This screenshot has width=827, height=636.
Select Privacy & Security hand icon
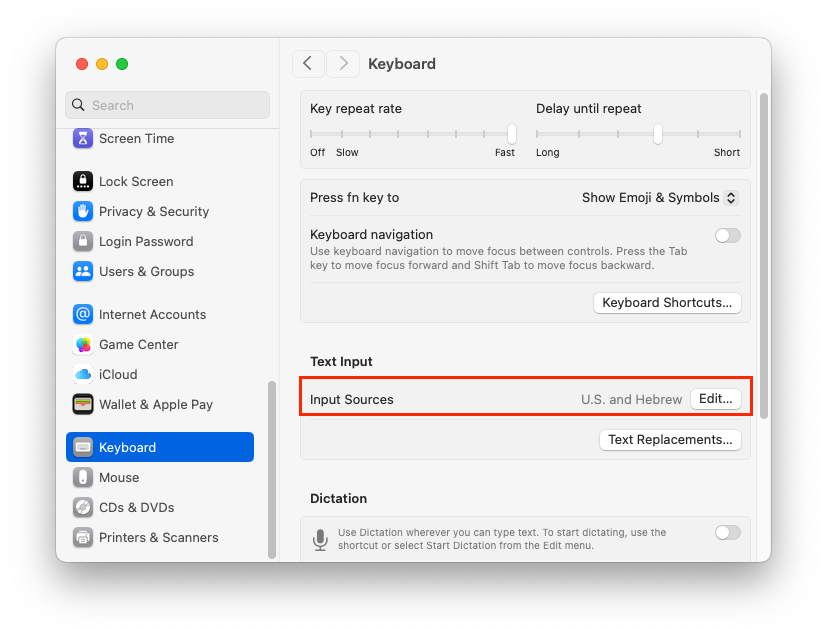tap(83, 211)
